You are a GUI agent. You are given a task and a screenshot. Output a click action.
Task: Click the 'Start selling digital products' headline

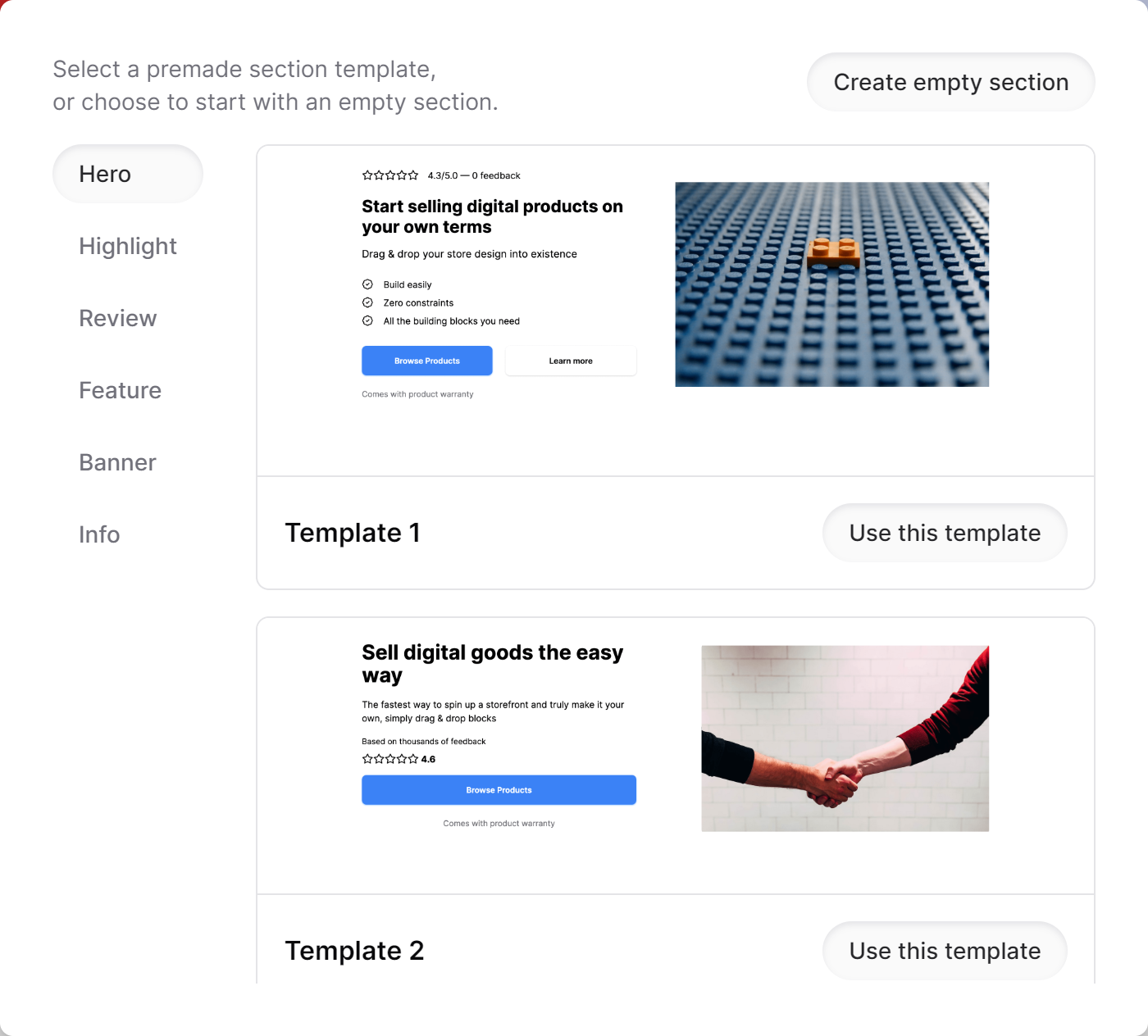492,216
